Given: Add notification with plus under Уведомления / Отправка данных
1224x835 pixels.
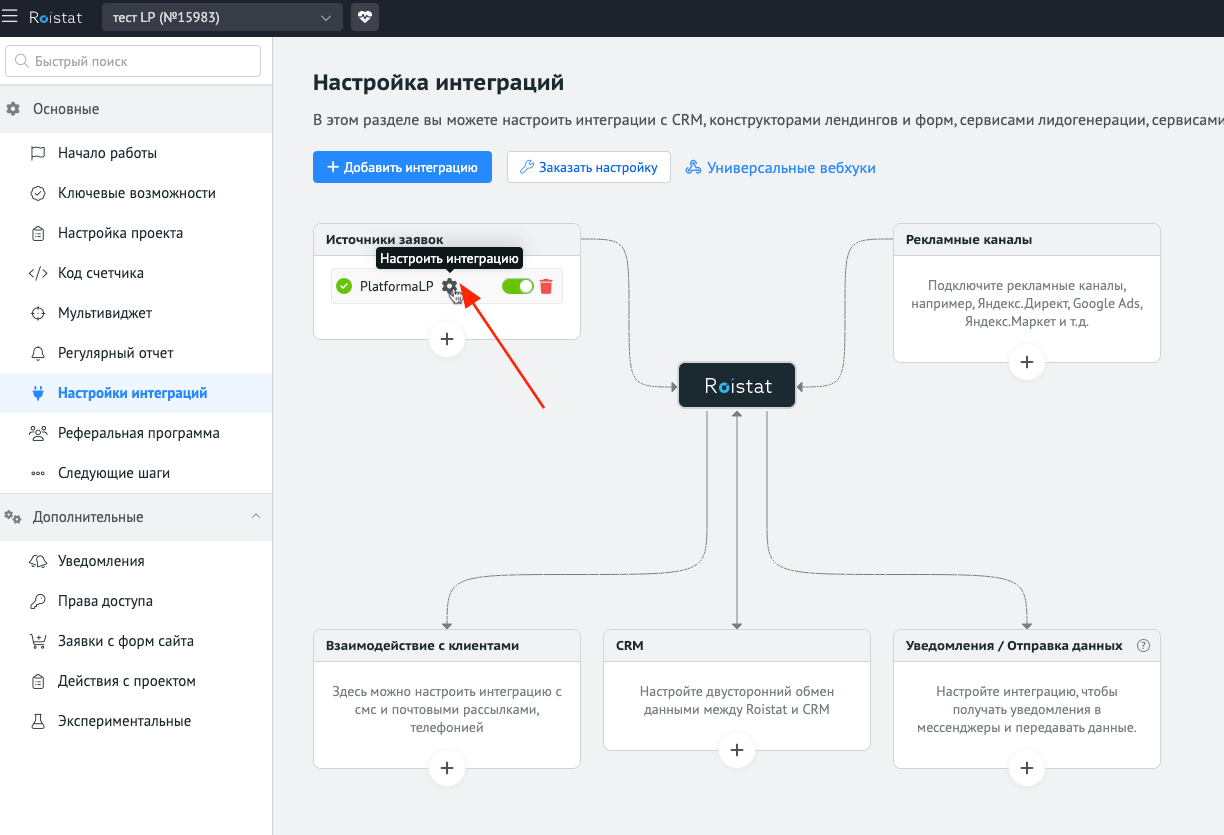Looking at the screenshot, I should click(x=1027, y=767).
